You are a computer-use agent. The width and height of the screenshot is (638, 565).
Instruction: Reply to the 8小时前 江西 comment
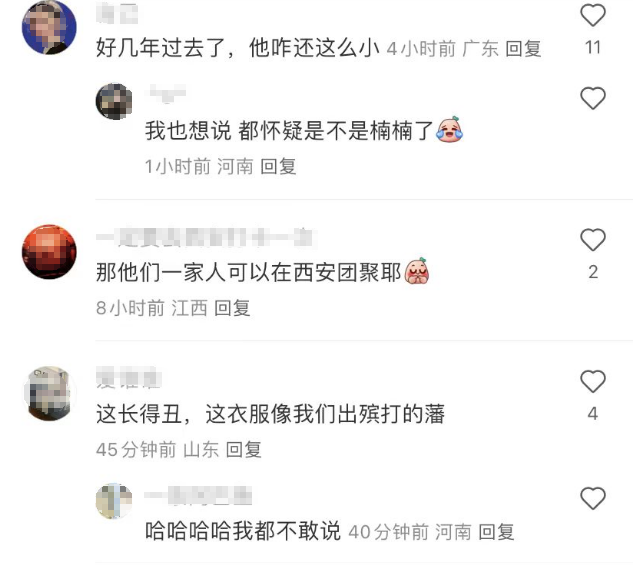232,308
